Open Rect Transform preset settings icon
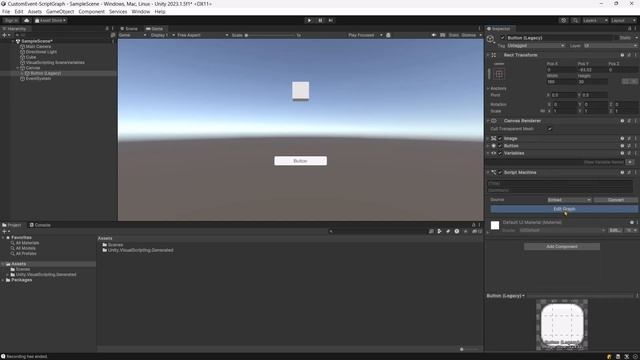The height and width of the screenshot is (360, 640). tap(629, 55)
